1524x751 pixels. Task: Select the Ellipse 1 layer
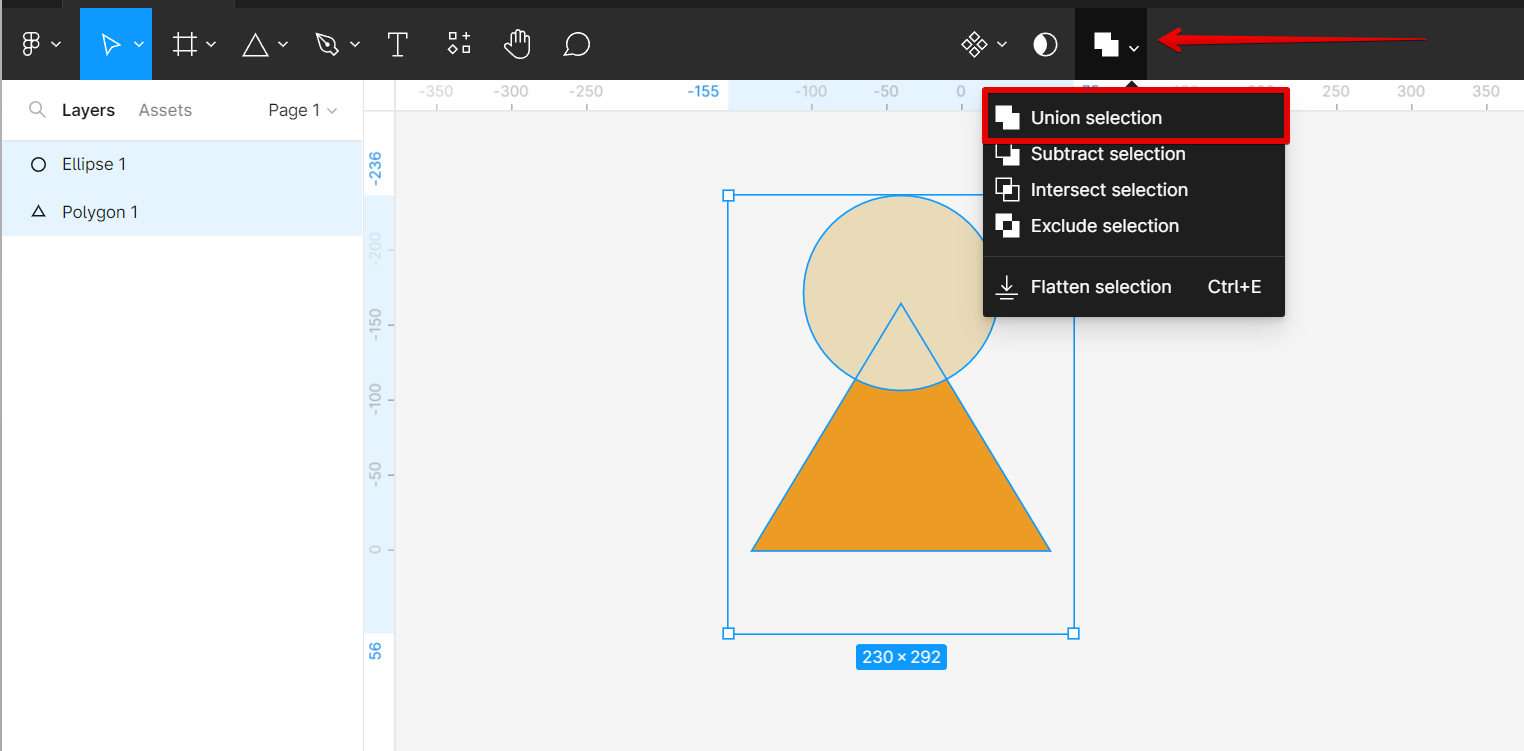pyautogui.click(x=94, y=164)
